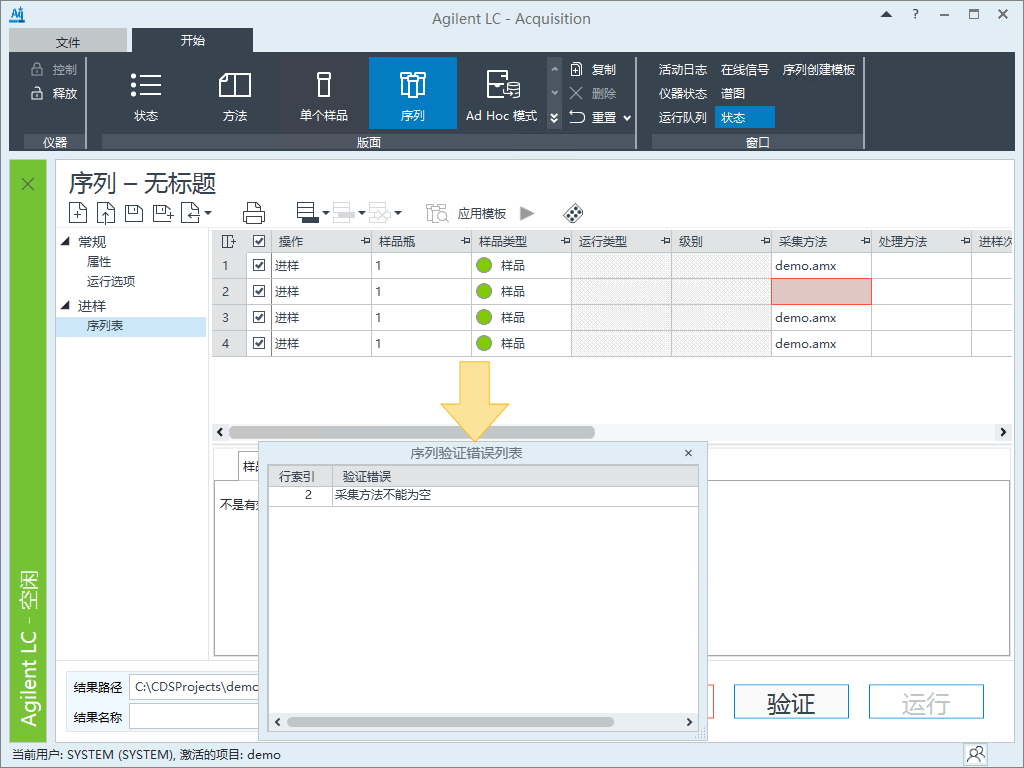Click the Save As icon with plus

pos(163,213)
